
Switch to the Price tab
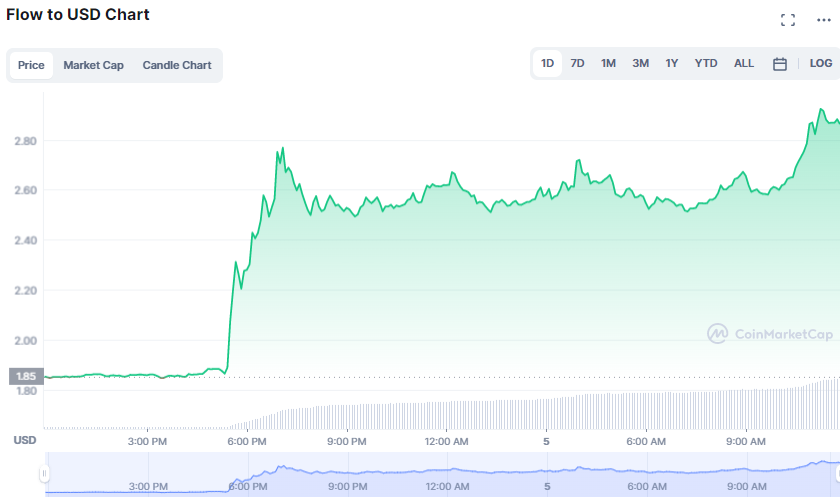click(x=31, y=65)
